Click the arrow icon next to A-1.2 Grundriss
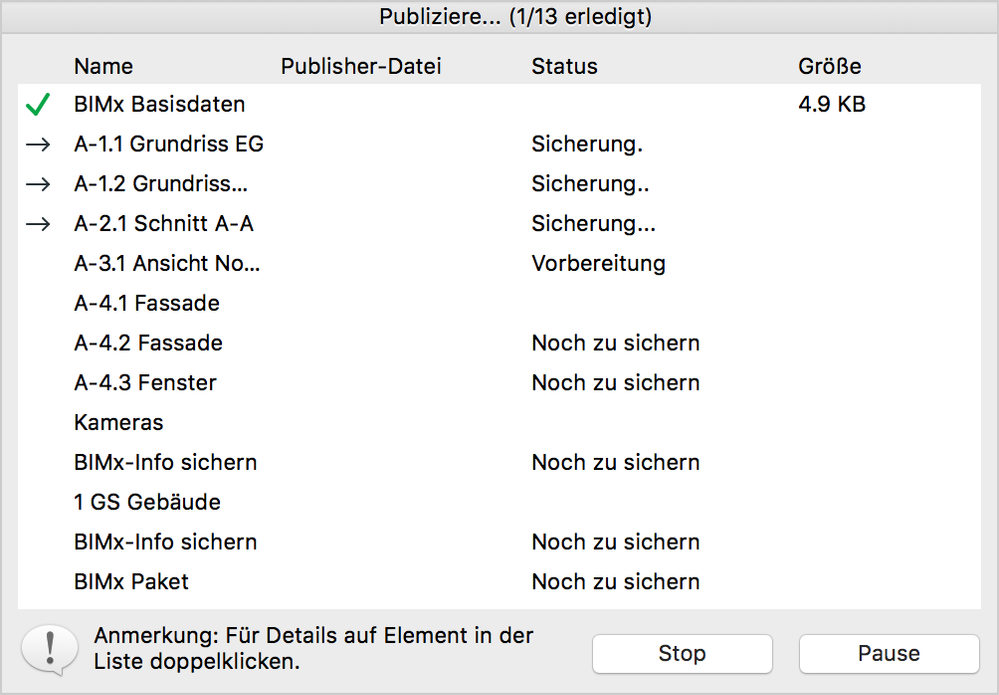The width and height of the screenshot is (999, 695). 37,184
